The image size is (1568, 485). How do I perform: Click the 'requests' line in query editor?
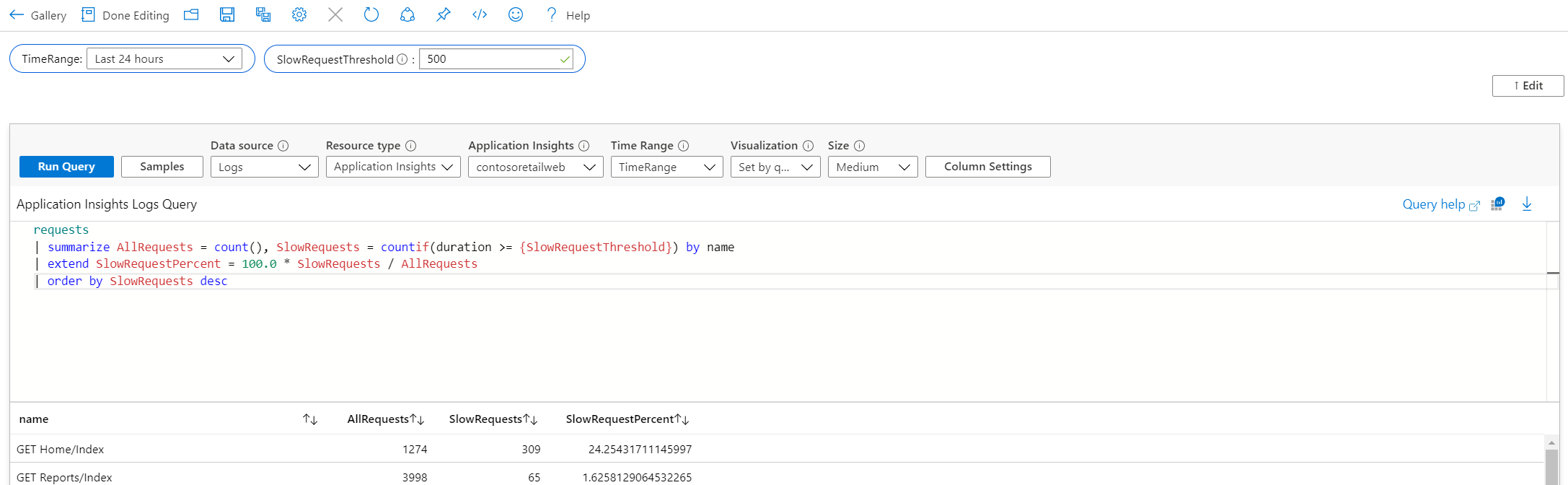point(61,230)
